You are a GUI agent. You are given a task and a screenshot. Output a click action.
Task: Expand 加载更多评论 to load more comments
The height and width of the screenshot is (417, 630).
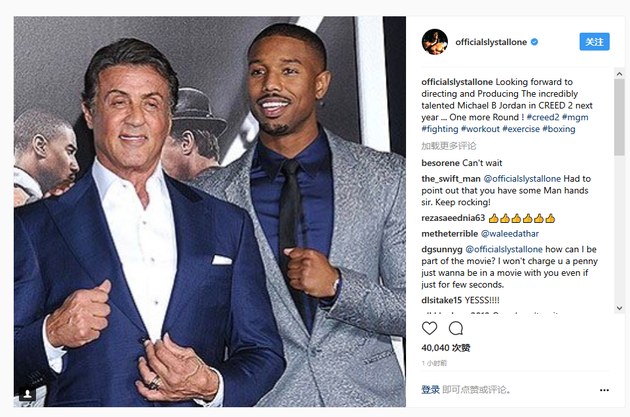(448, 145)
